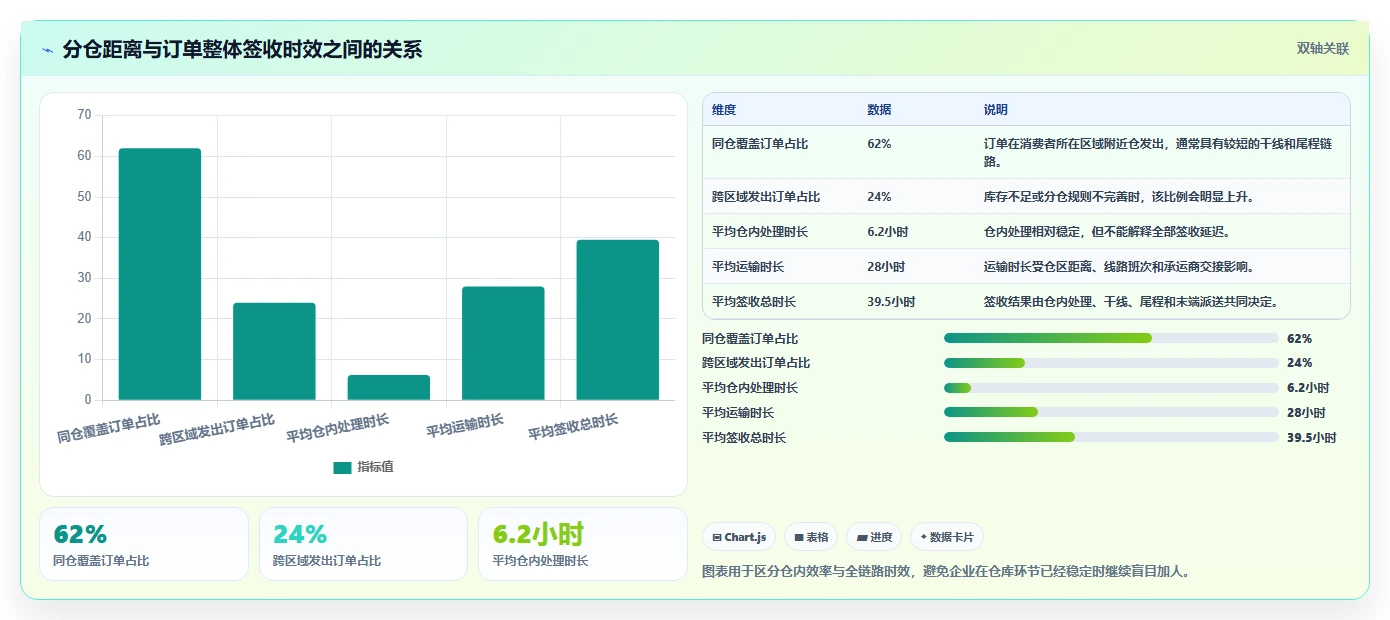
Task: Click the 维度 column header in the table
Action: [x=724, y=110]
